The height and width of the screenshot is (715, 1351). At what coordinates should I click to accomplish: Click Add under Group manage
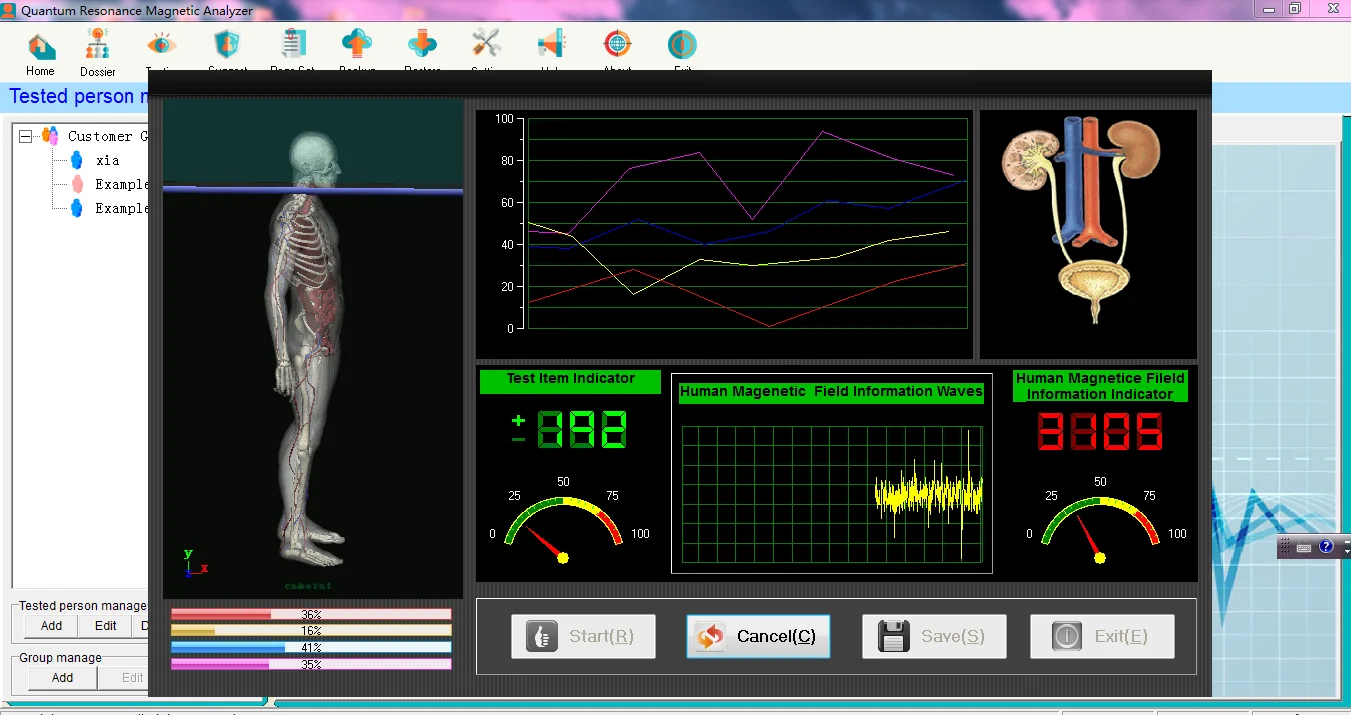(62, 678)
